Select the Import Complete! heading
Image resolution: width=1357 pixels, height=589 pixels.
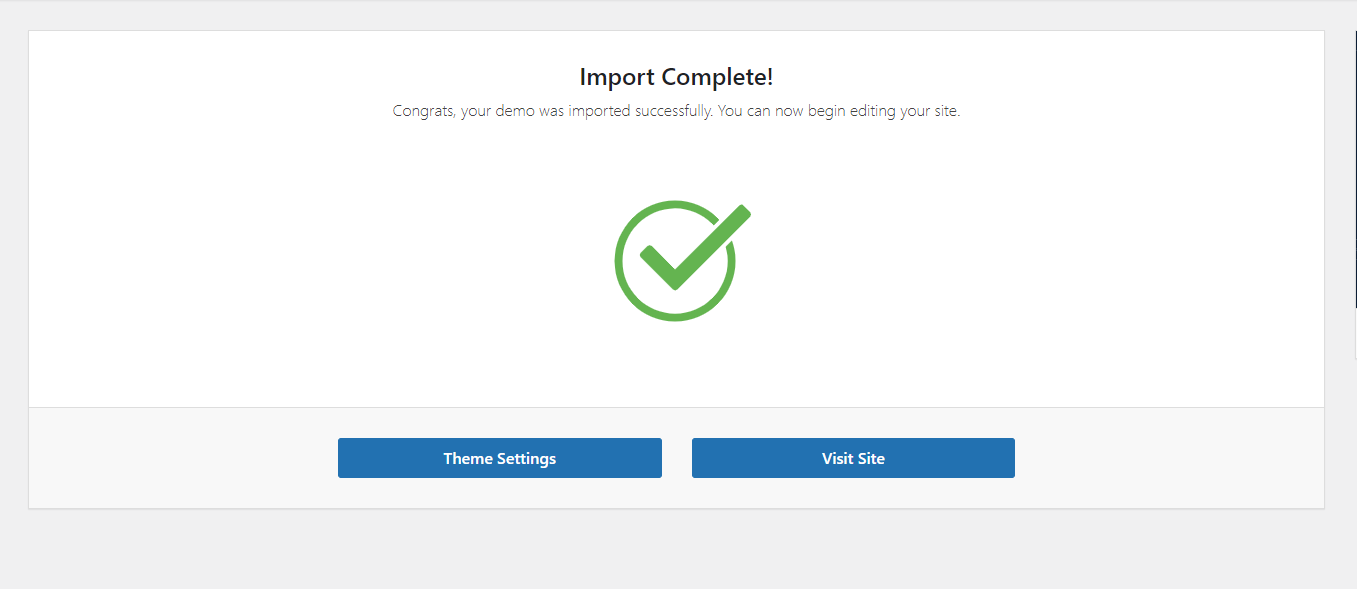(676, 77)
